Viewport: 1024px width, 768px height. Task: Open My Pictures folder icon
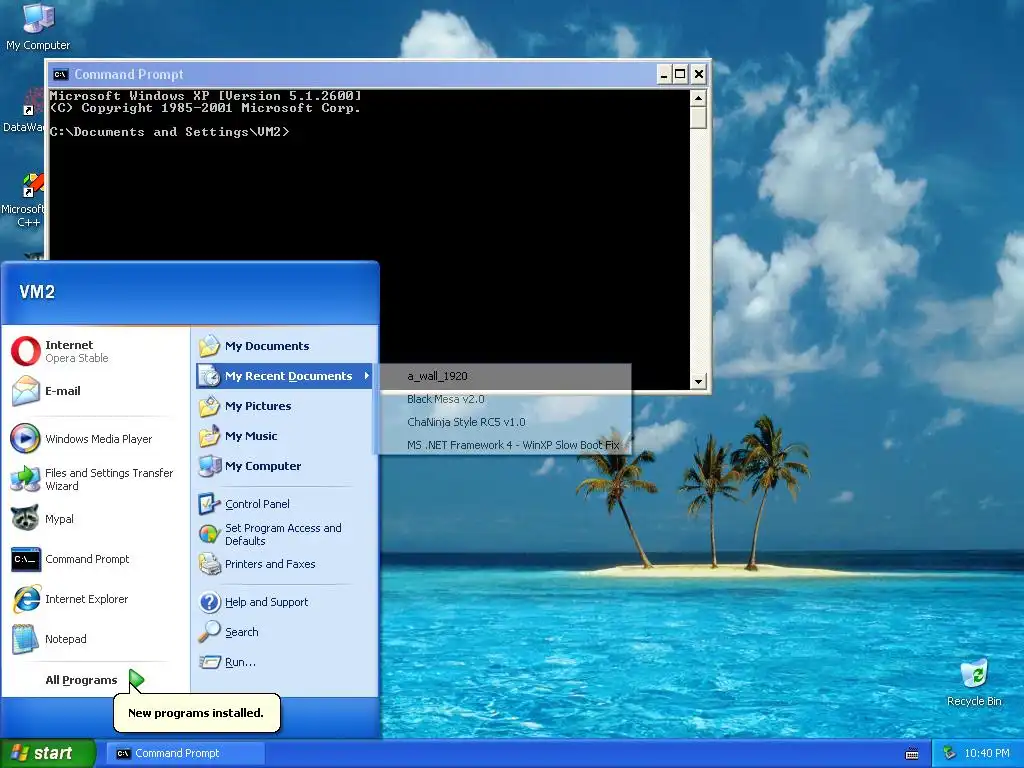click(210, 406)
